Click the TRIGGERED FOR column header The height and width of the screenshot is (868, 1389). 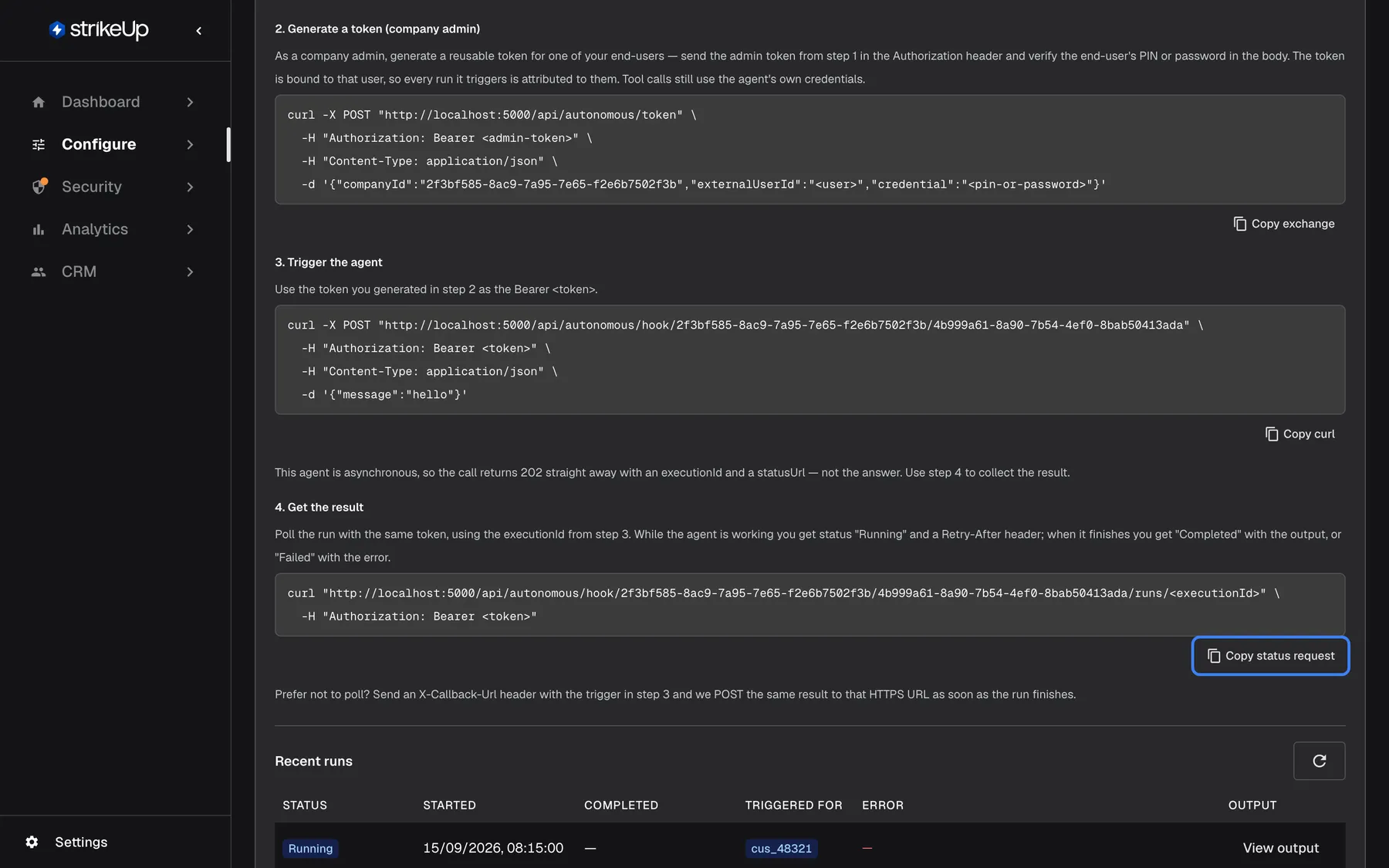point(793,805)
